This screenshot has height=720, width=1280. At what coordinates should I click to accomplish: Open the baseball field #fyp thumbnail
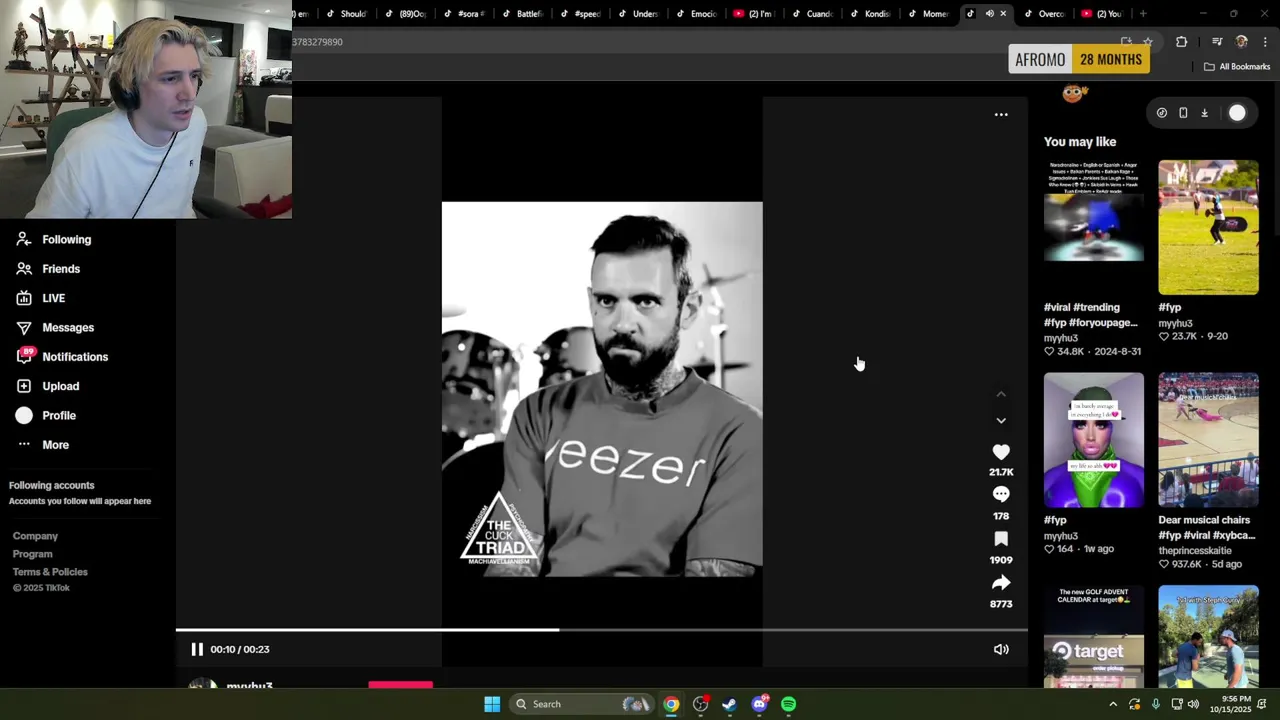pos(1208,227)
